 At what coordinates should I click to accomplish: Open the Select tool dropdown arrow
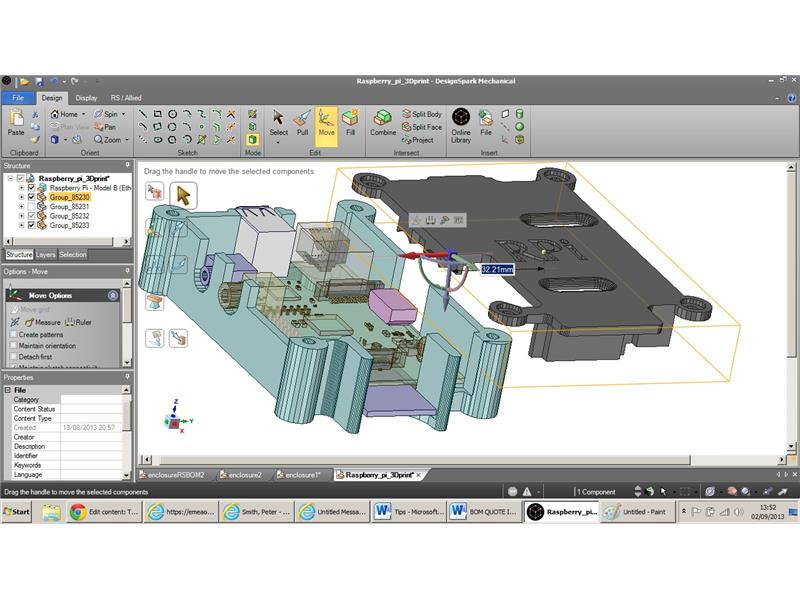[278, 143]
